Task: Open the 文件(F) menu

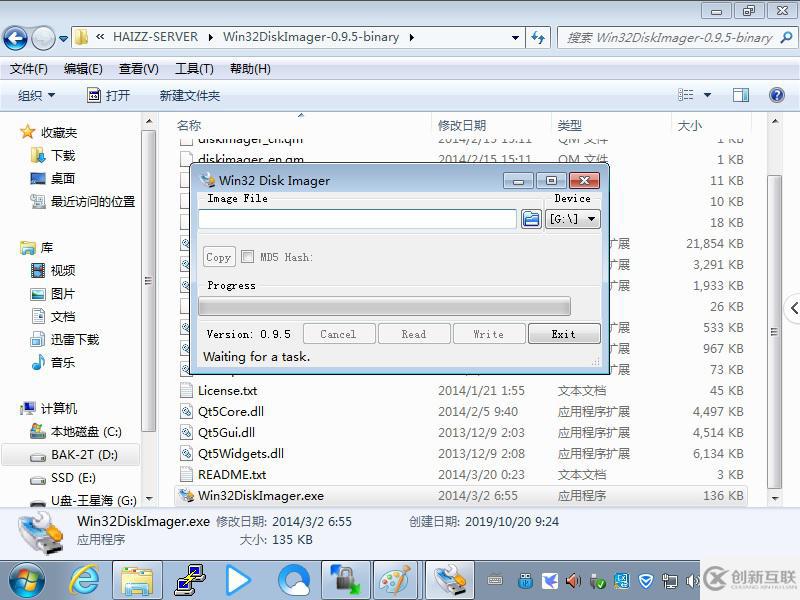Action: 29,68
